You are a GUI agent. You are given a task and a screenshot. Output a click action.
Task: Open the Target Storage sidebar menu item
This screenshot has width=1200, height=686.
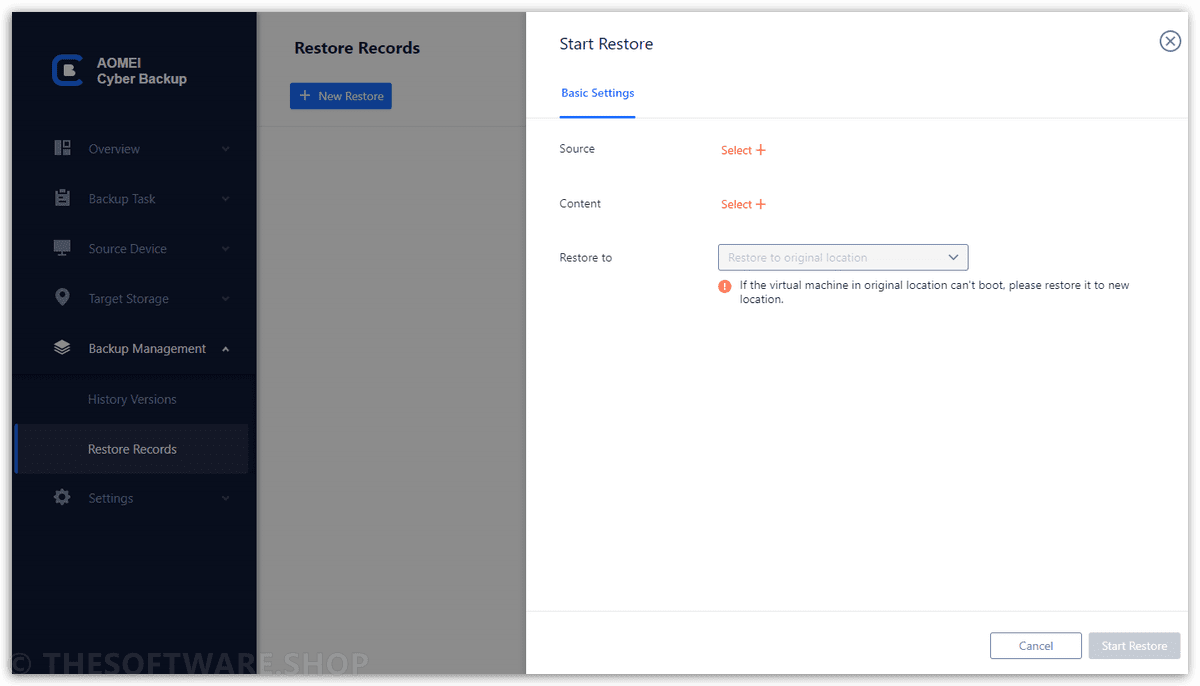[132, 299]
